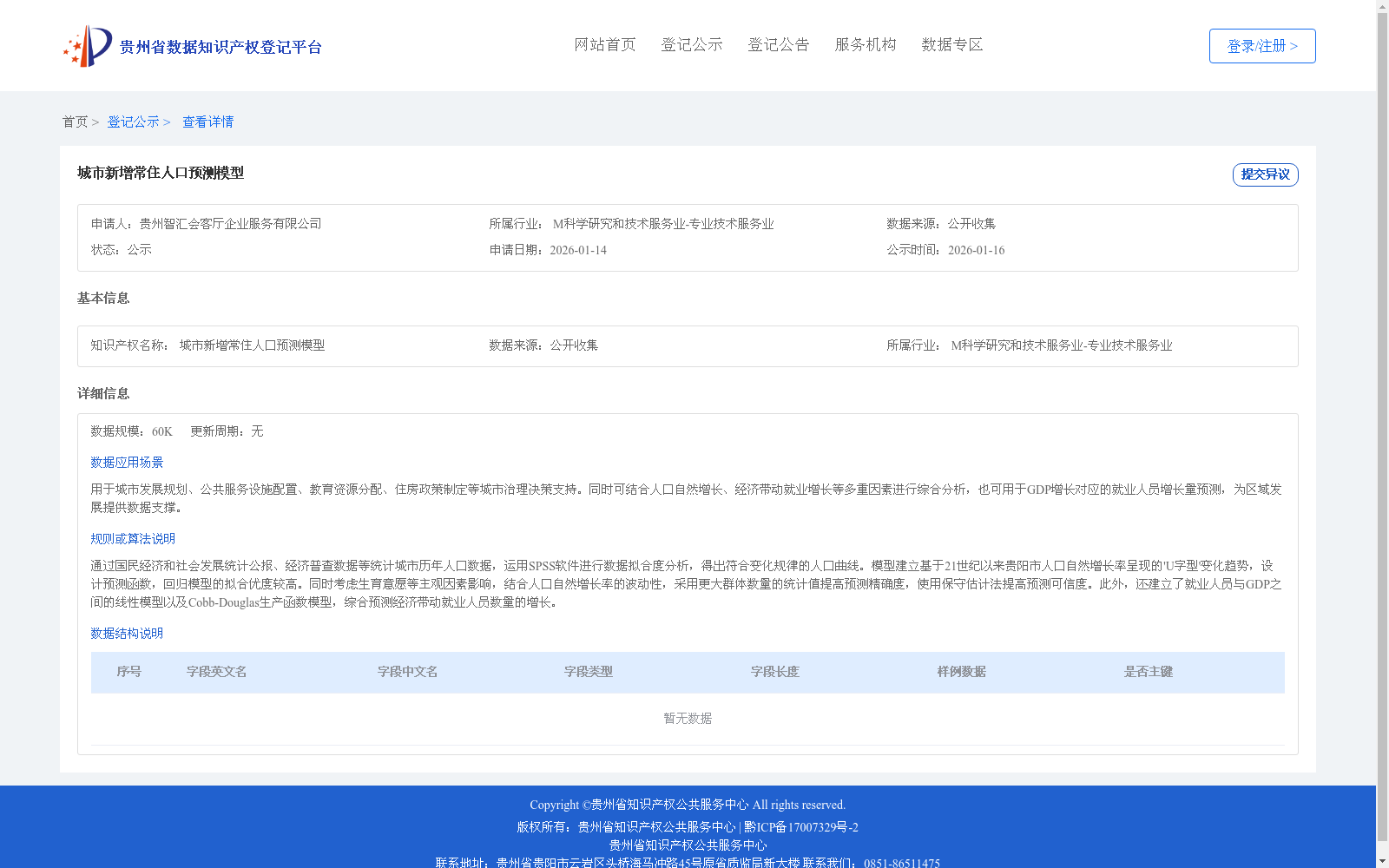1389x868 pixels.
Task: Click applicant name 贵州智汇会客厅企业服务有限公司
Action: (230, 224)
